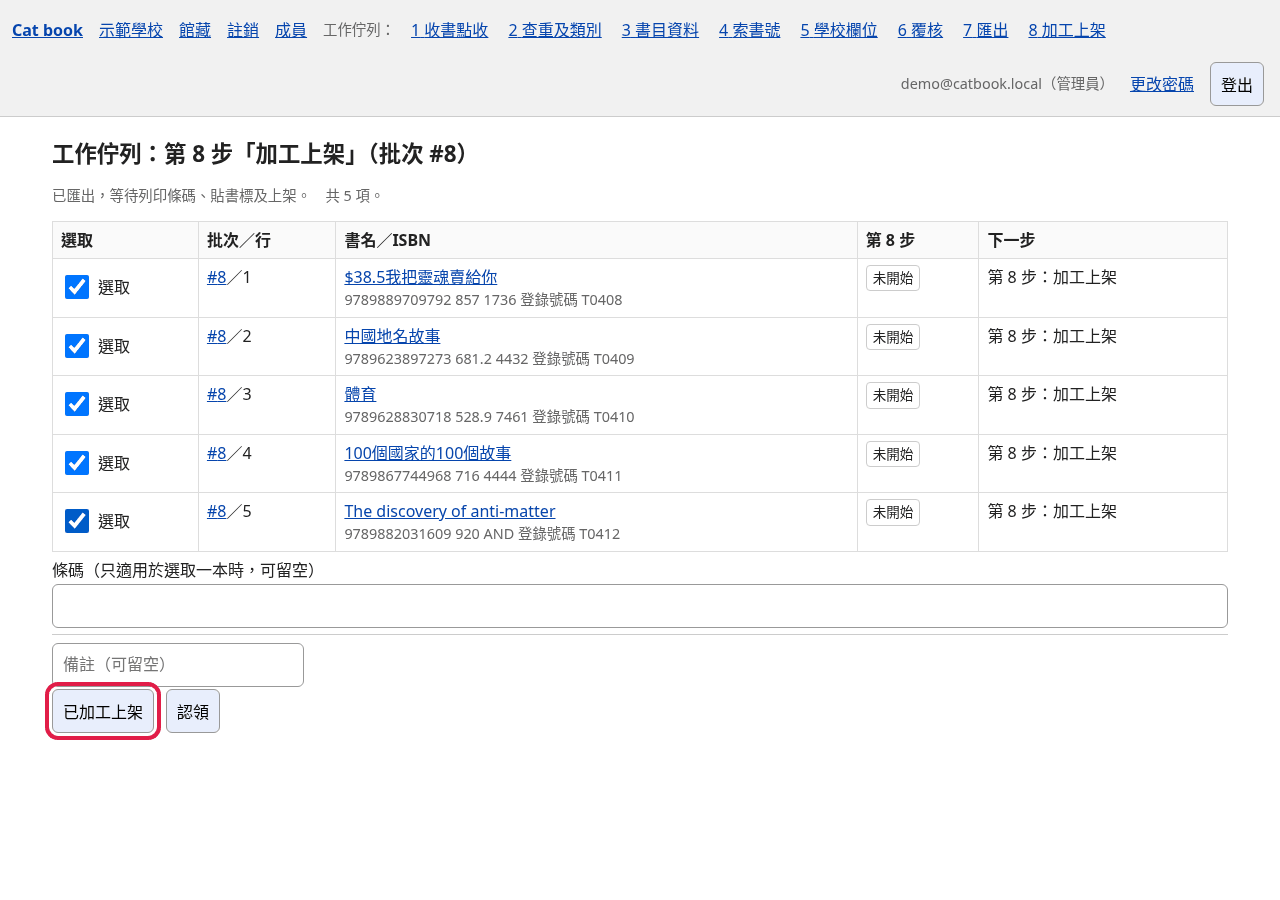Open step 3 書目資料 queue
The width and height of the screenshot is (1280, 900).
660,30
